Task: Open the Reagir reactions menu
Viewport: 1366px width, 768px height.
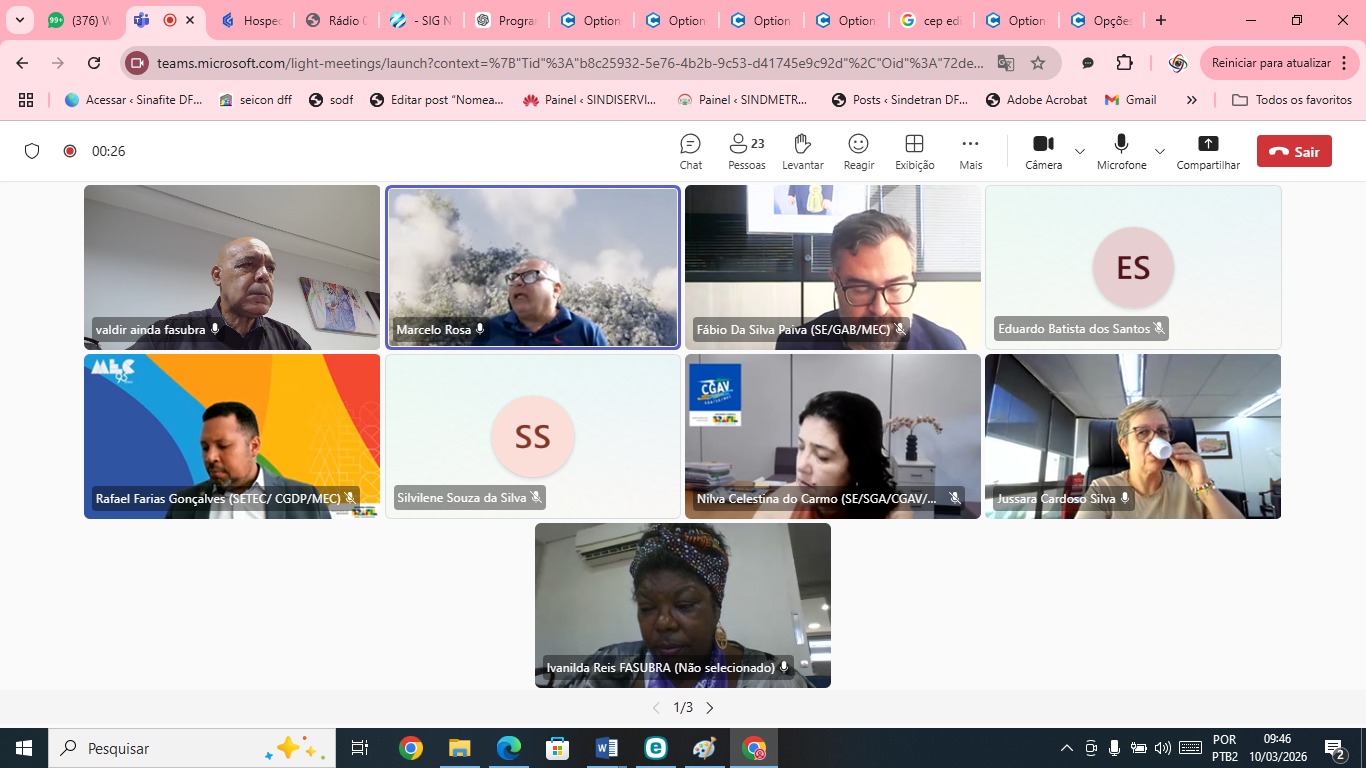Action: pos(858,151)
